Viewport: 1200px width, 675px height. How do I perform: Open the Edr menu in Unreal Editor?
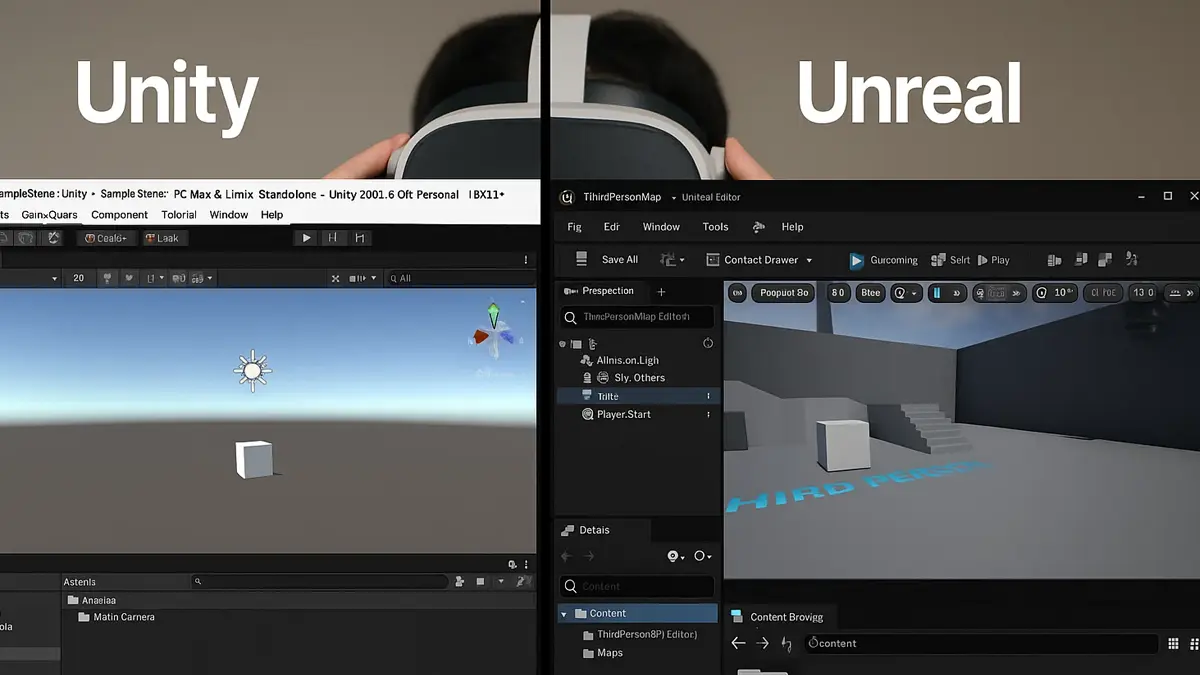click(x=612, y=227)
